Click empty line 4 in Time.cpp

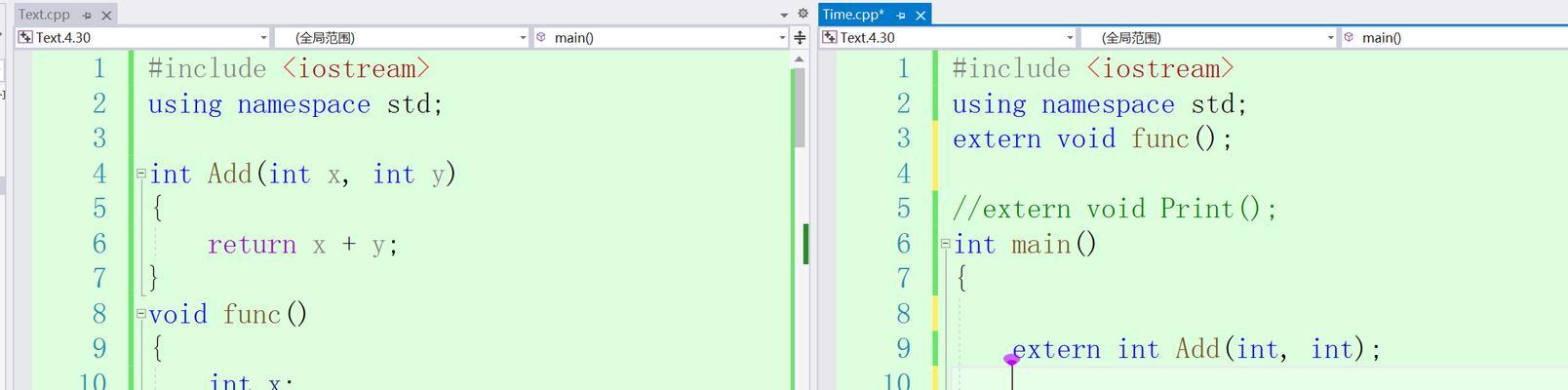(x=1258, y=174)
